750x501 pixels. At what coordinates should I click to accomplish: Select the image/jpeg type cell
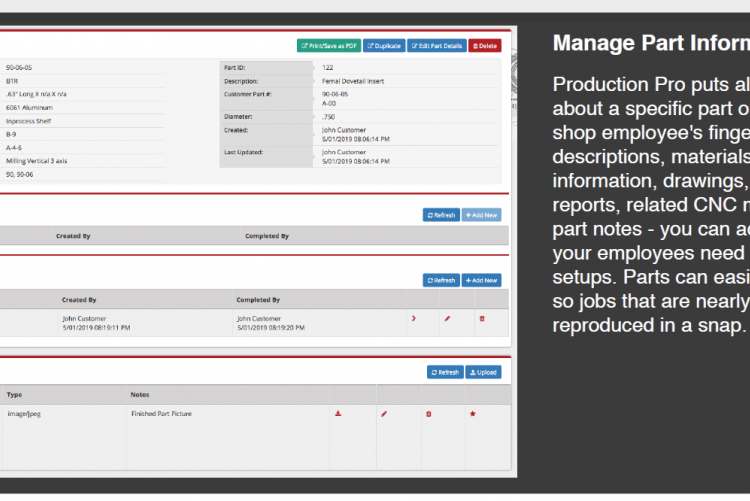[24, 413]
